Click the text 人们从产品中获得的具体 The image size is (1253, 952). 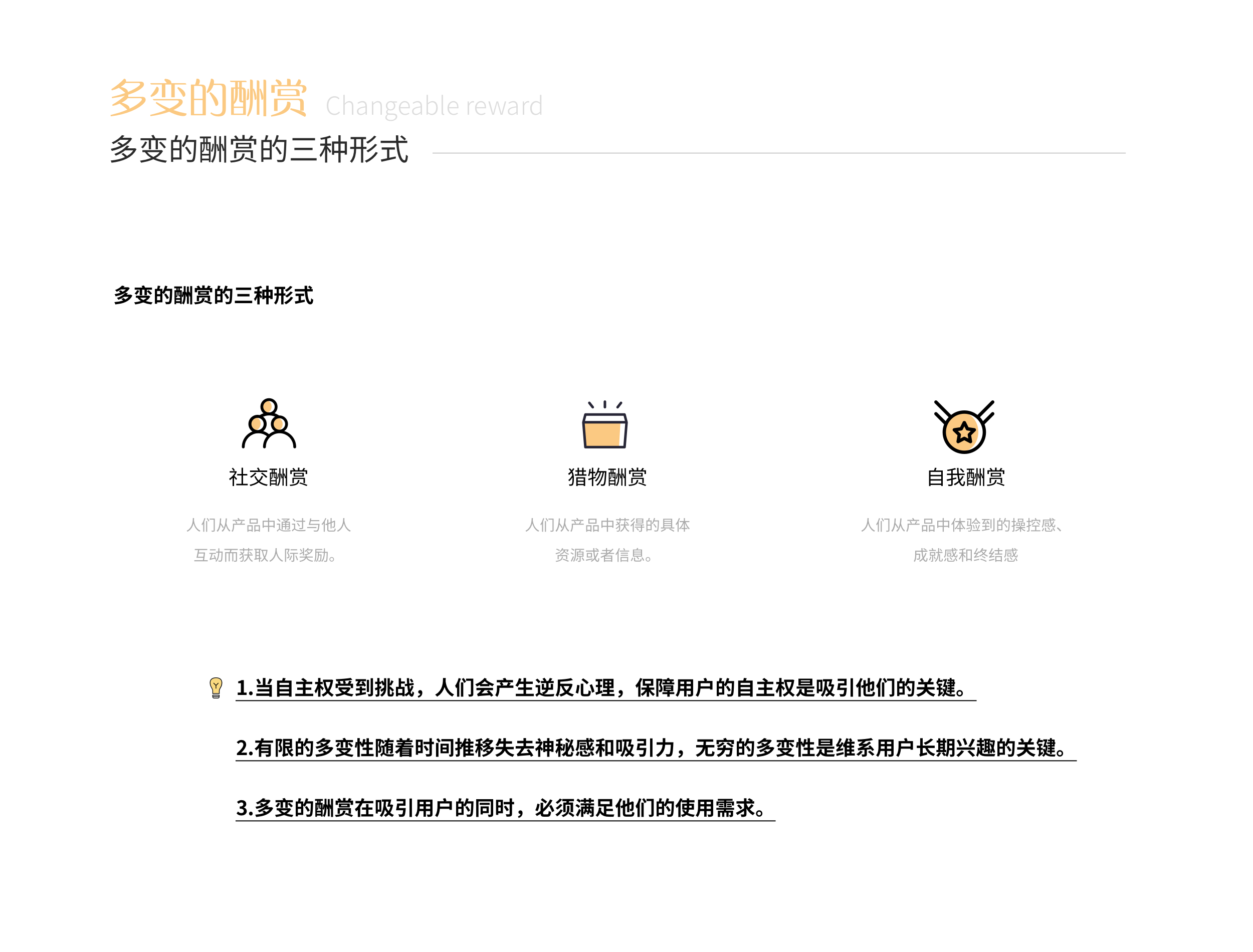coord(607,525)
